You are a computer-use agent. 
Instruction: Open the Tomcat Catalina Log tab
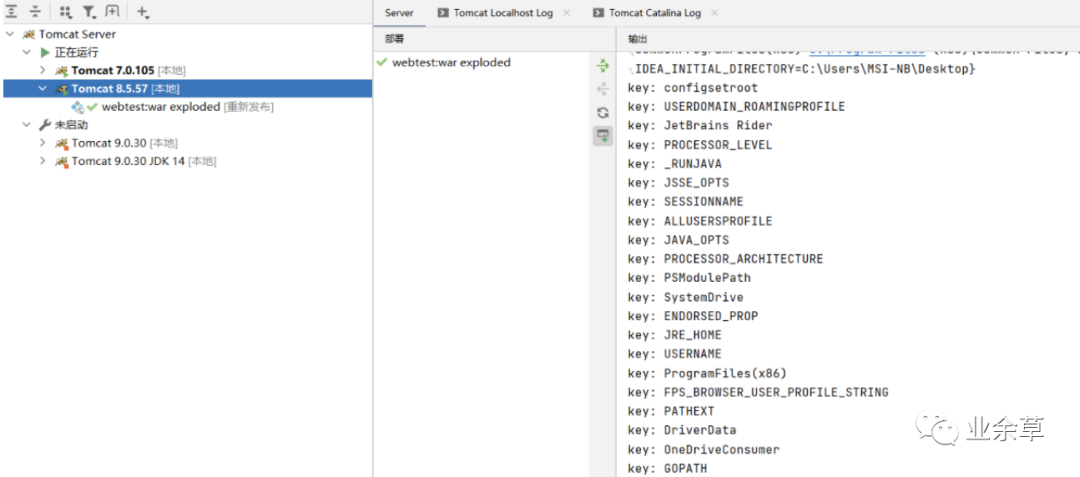(654, 13)
